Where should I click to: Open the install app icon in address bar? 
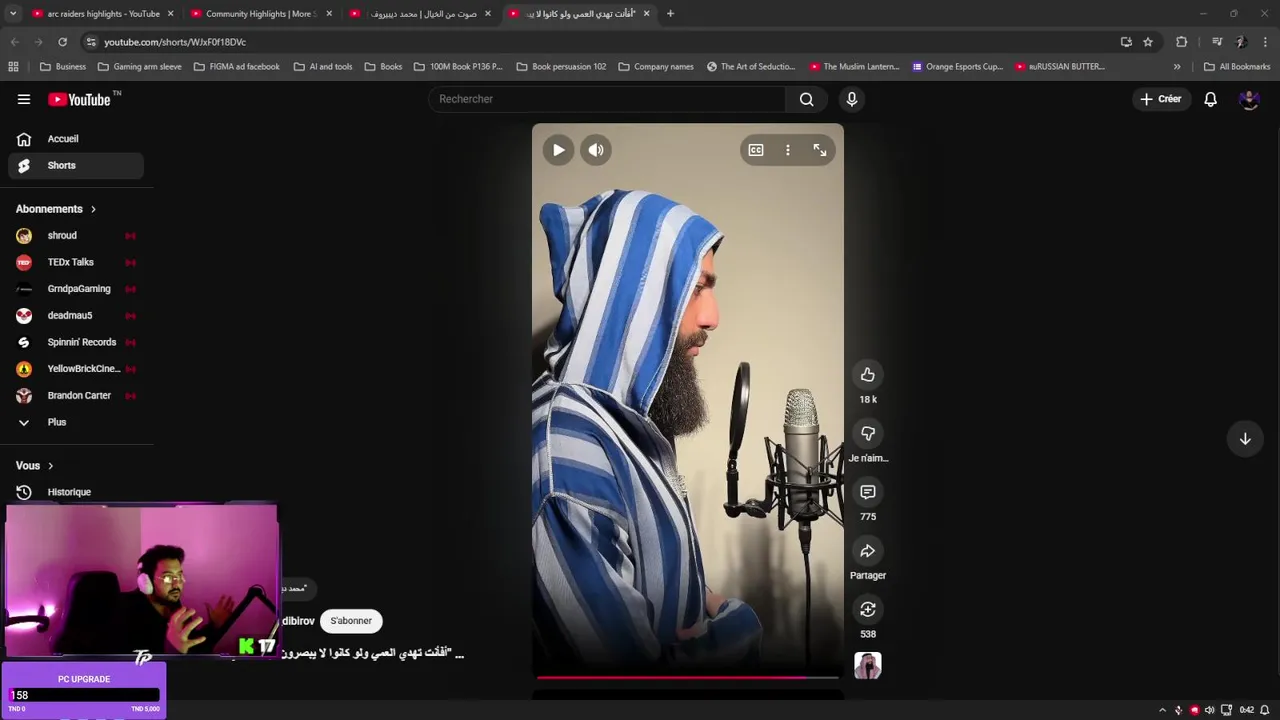1126,42
